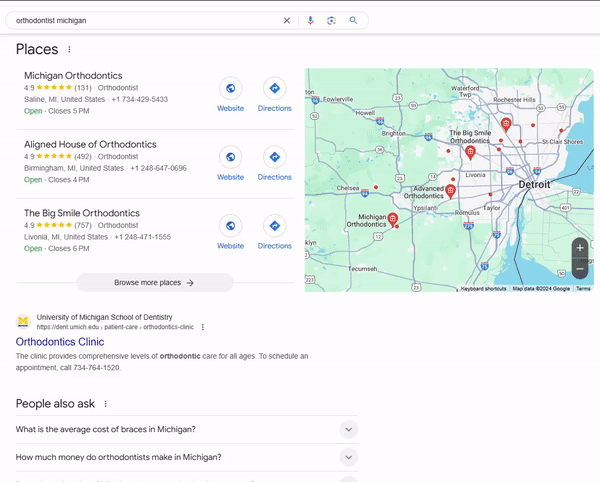
Task: Get directions to The Big Smile Orthodontics
Action: (275, 226)
